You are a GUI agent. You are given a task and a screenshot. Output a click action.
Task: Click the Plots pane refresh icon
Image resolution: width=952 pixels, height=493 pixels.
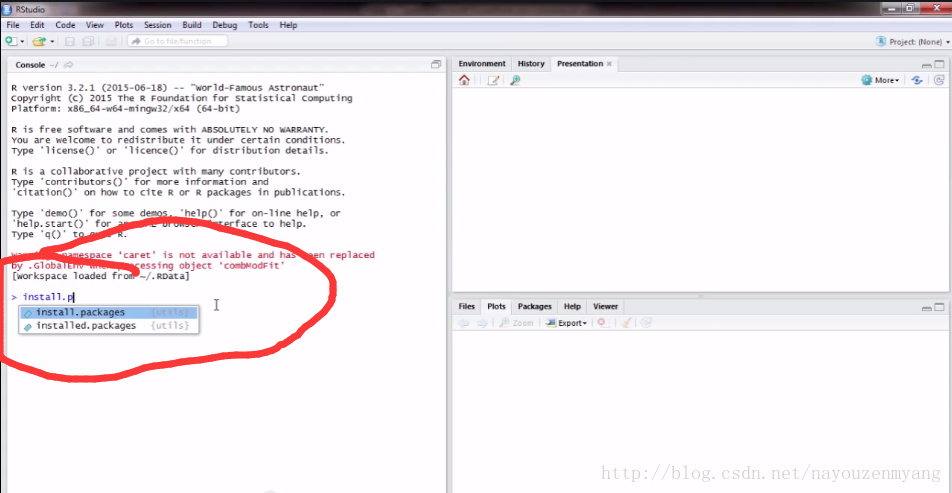point(646,323)
